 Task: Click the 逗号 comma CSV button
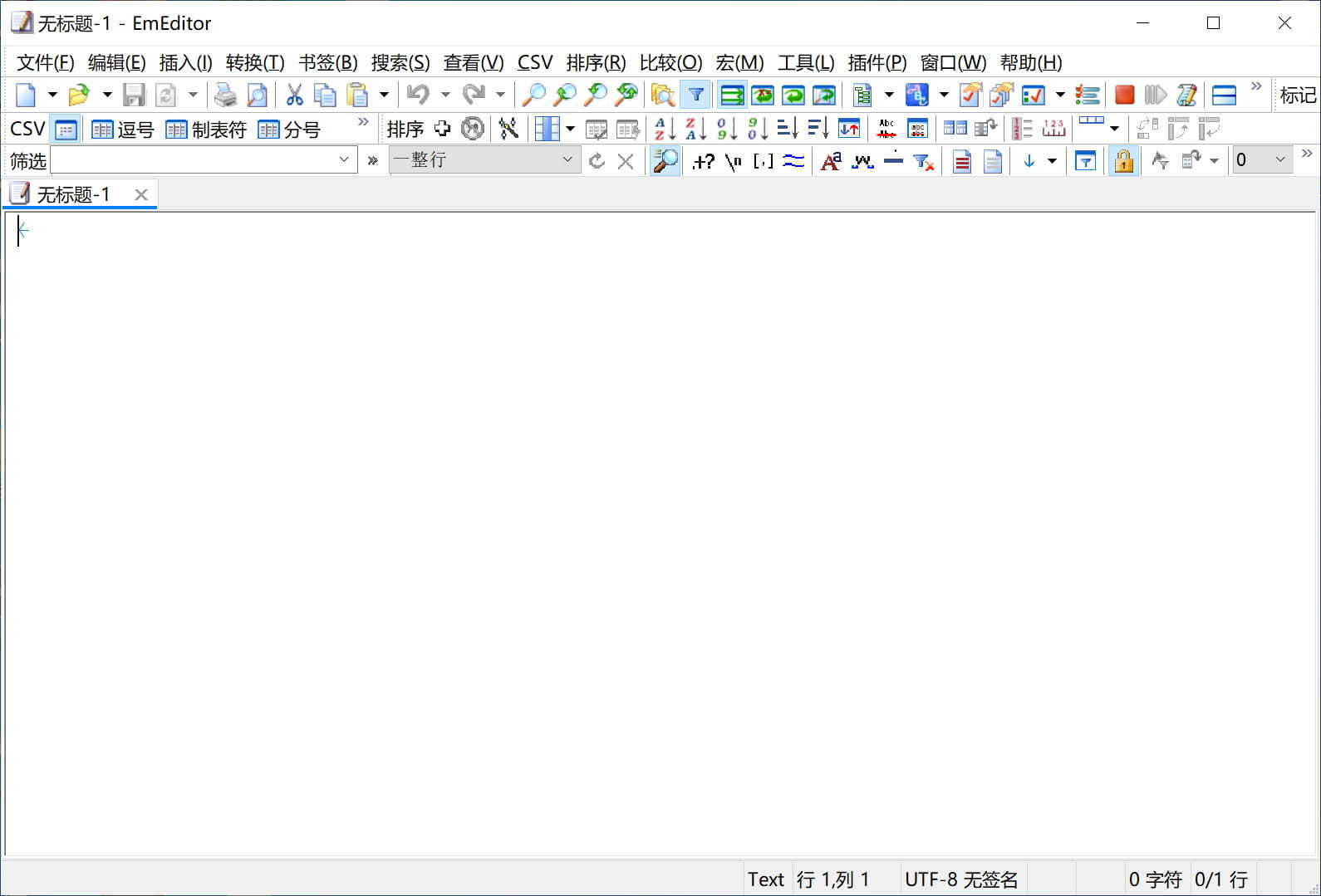coord(123,130)
